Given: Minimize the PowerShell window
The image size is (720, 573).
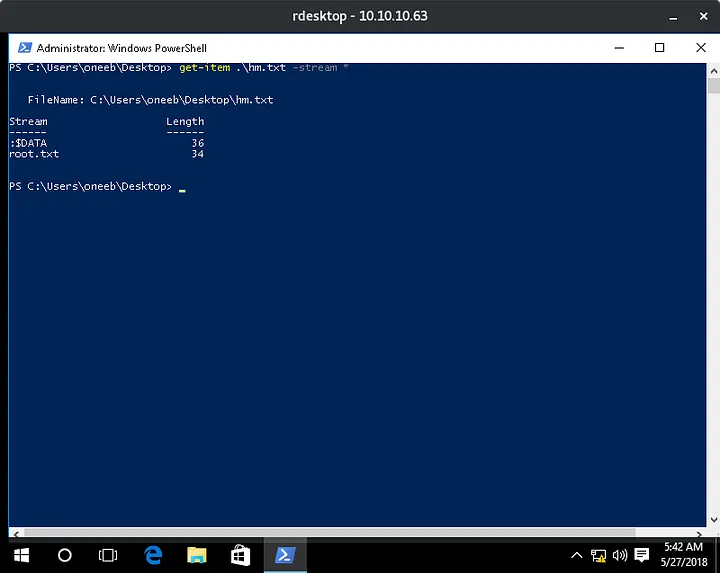Looking at the screenshot, I should [614, 47].
